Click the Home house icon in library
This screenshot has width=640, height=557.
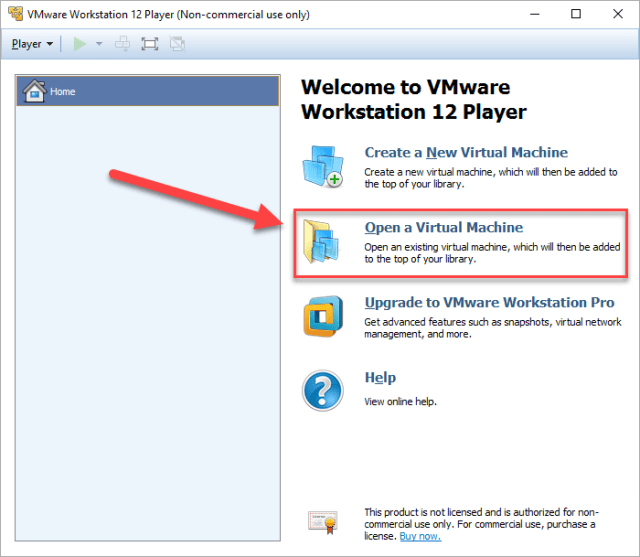34,91
